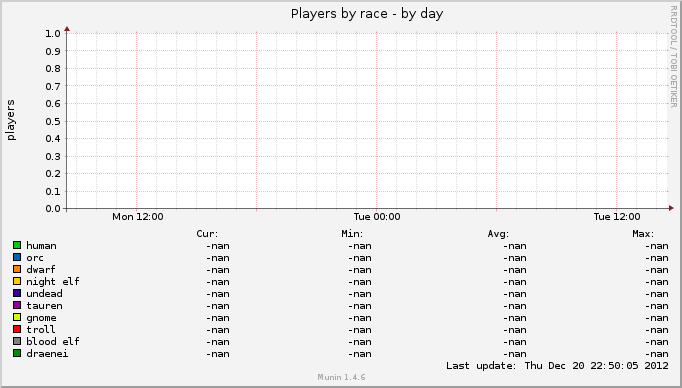The width and height of the screenshot is (682, 388).
Task: Click the orc blue legend swatch
Action: click(x=17, y=257)
